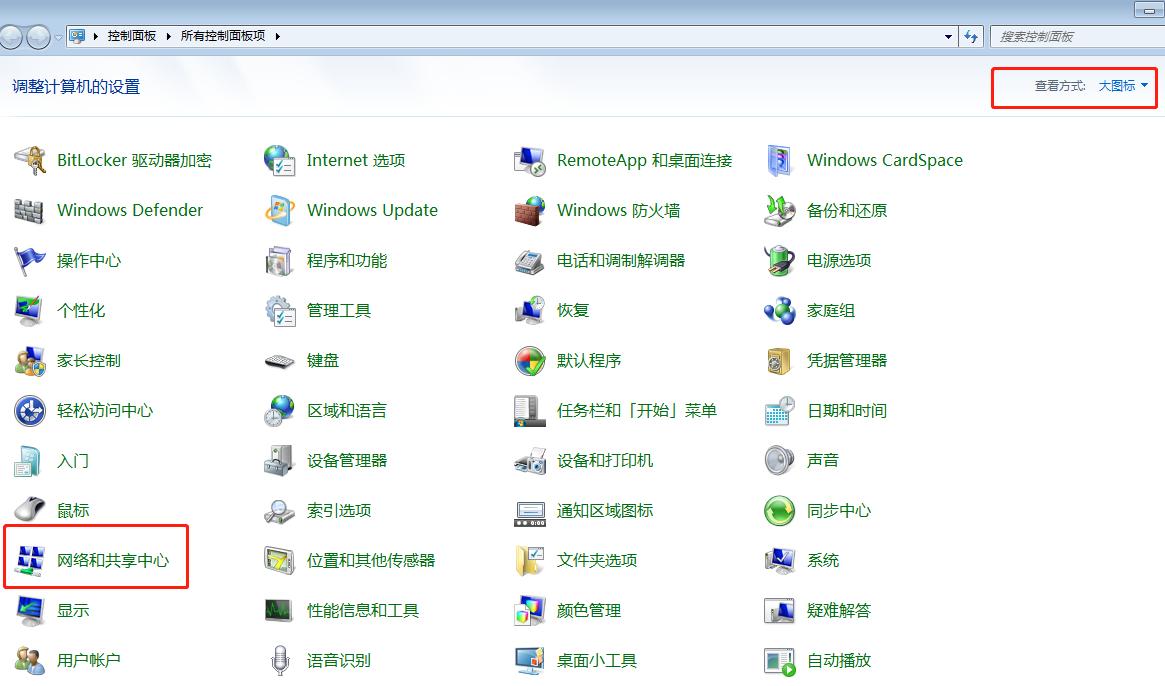Screen dimensions: 1165x686
Task: Navigate to 控制面板 via breadcrumb
Action: tap(133, 36)
